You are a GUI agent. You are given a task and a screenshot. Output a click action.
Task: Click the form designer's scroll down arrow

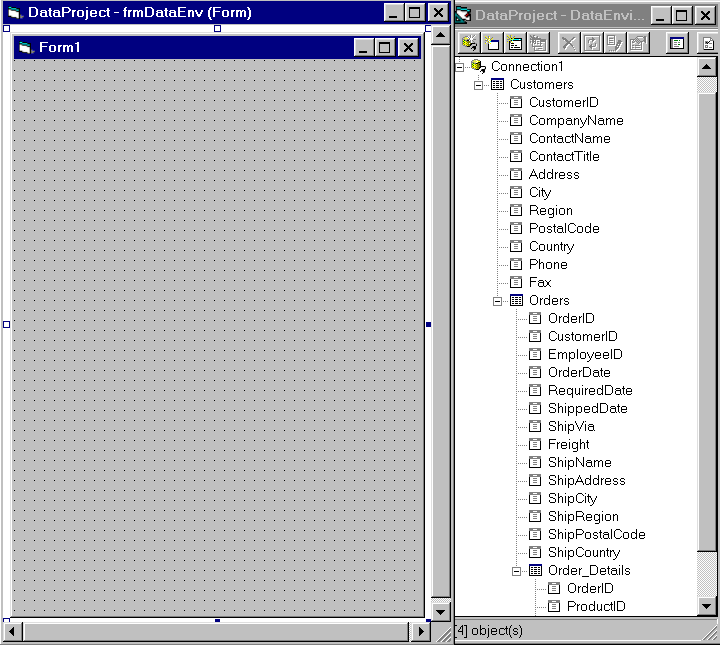click(x=441, y=612)
